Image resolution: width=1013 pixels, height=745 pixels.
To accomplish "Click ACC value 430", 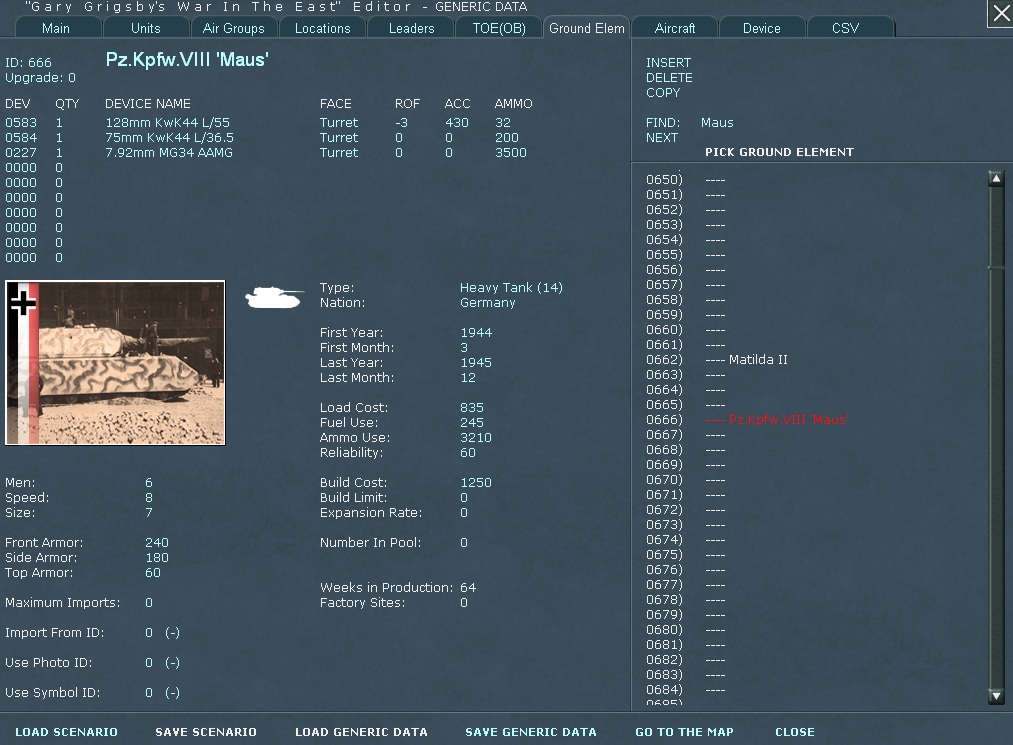I will (457, 123).
